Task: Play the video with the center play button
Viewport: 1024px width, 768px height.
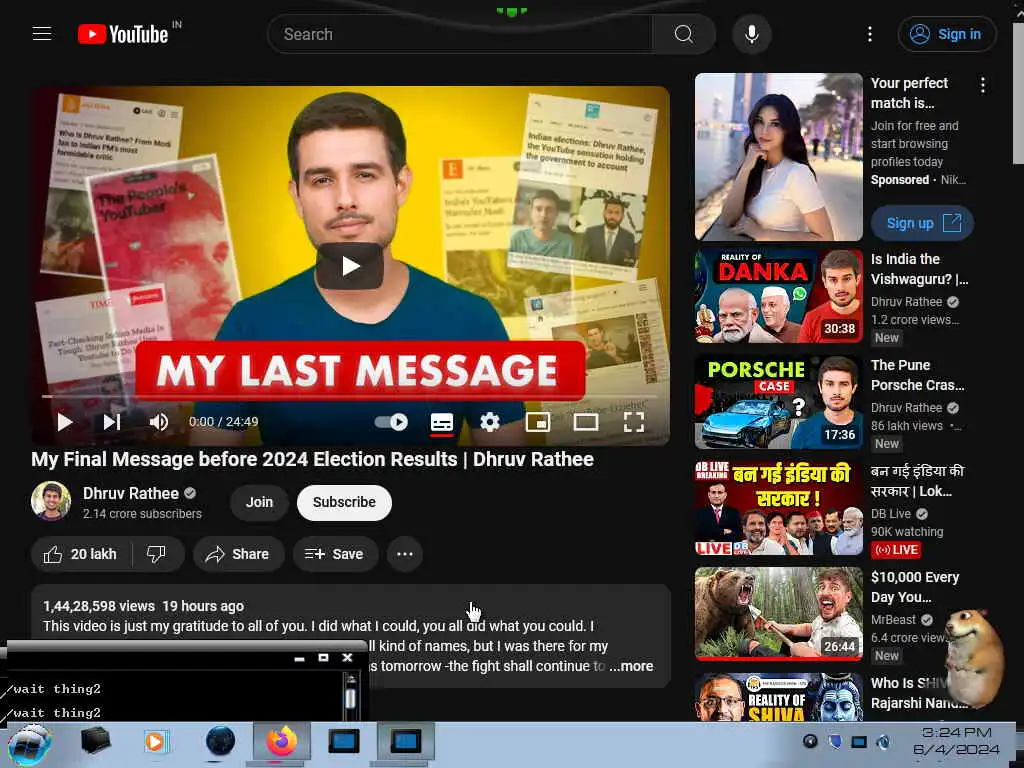Action: (x=350, y=266)
